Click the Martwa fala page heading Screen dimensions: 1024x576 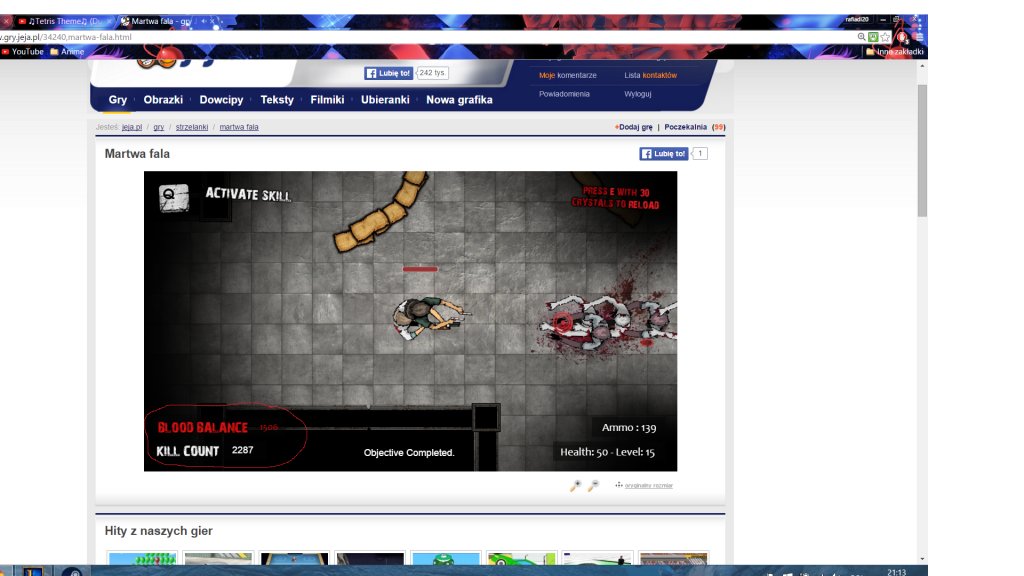[137, 154]
